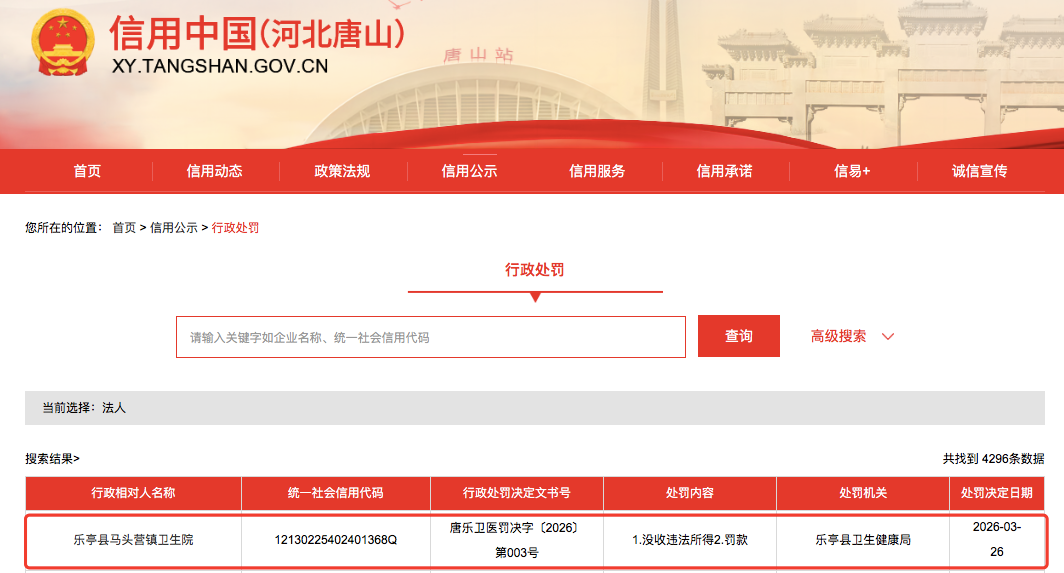Expand 高级搜索 advanced search options

(838, 336)
